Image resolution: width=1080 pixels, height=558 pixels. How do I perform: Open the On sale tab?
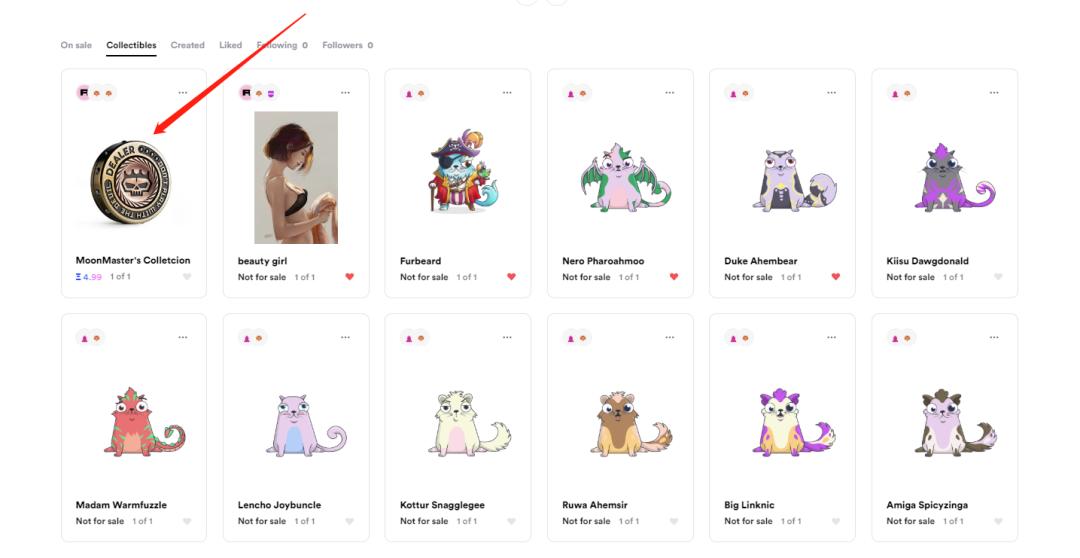[x=76, y=45]
